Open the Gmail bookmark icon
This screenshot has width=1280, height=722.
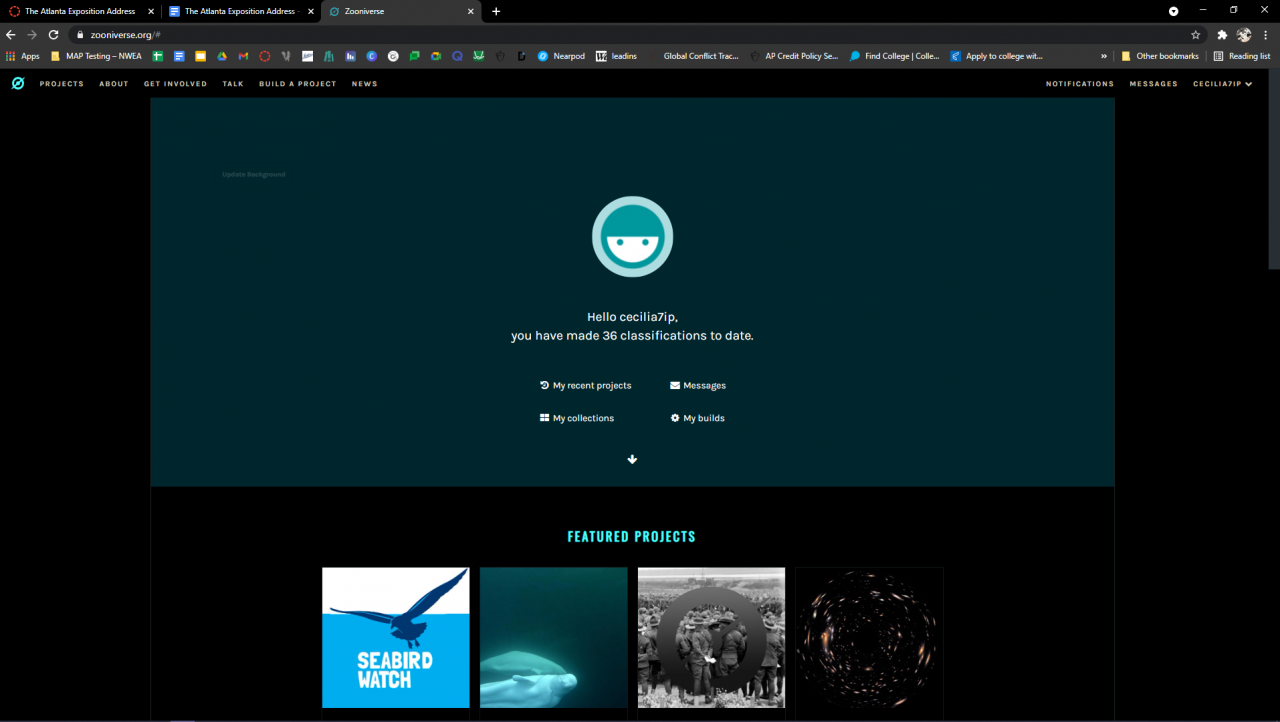243,56
